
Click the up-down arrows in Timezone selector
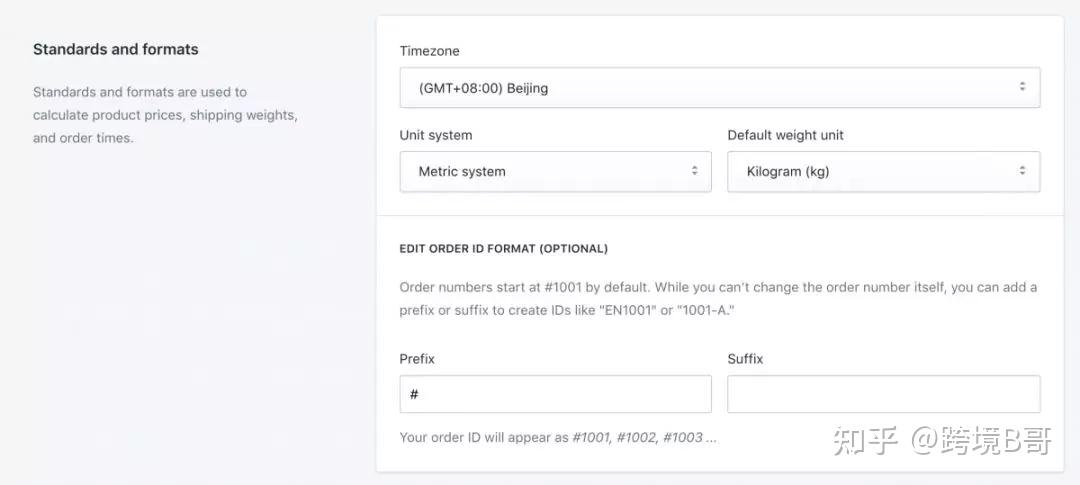click(1022, 88)
